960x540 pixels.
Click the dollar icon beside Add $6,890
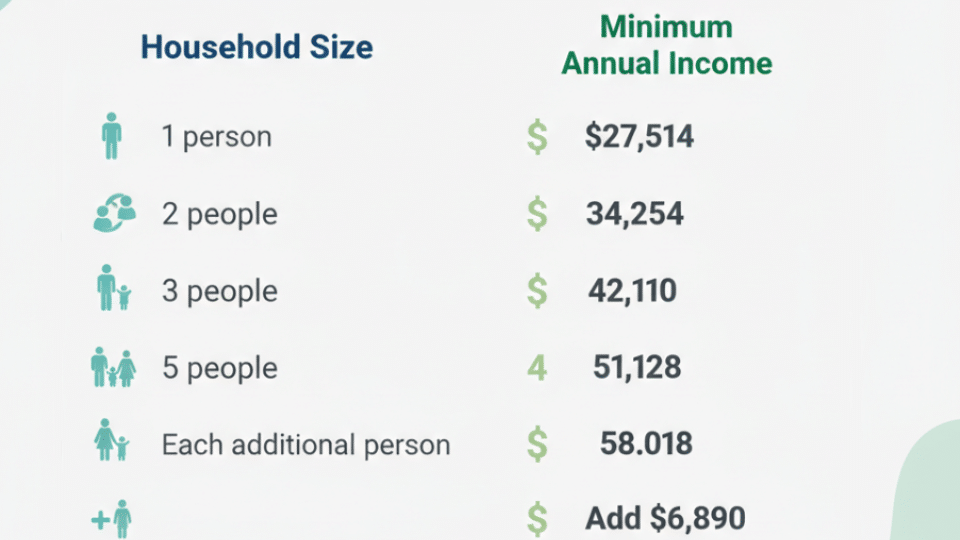tap(537, 519)
